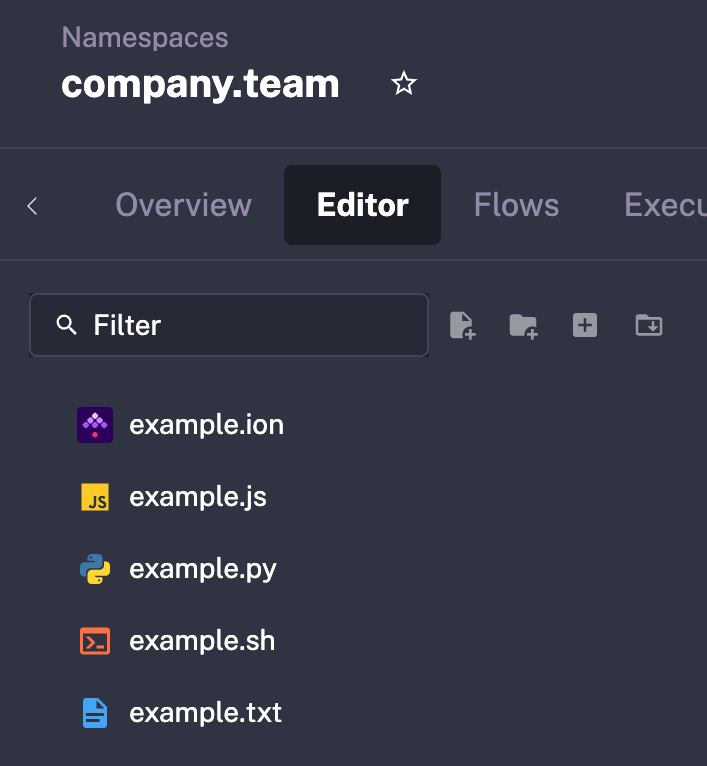This screenshot has width=707, height=766.
Task: Go to the partially visible Executions tab
Action: click(664, 205)
